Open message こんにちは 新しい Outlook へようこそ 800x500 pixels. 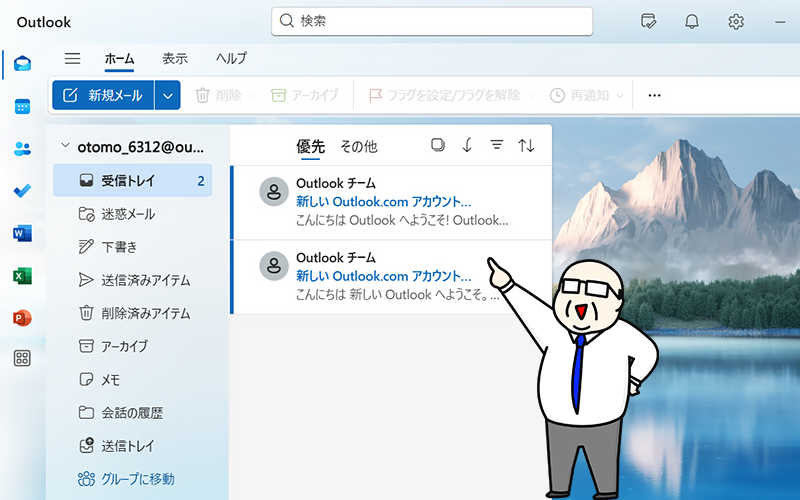point(391,277)
